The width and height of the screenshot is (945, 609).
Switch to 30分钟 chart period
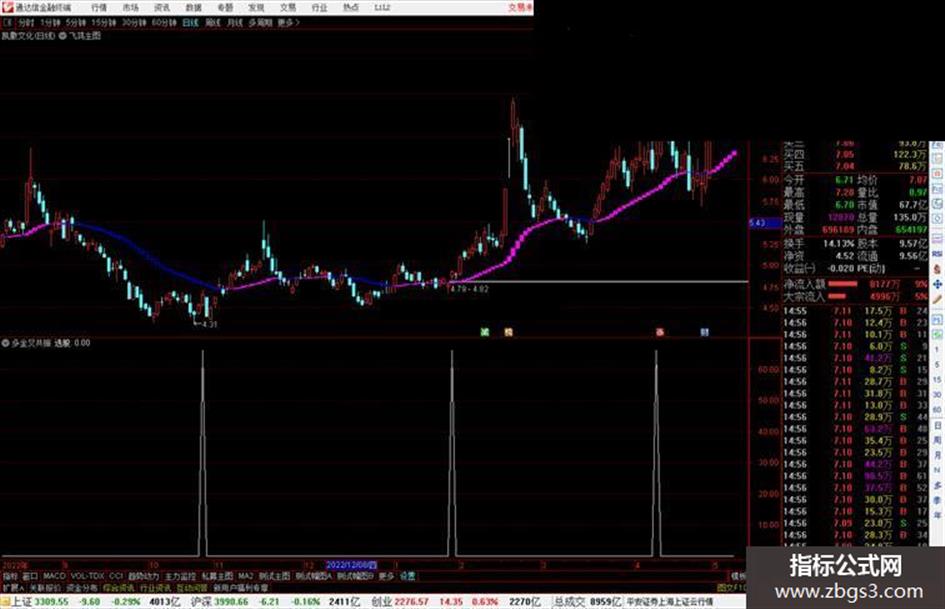pyautogui.click(x=133, y=23)
